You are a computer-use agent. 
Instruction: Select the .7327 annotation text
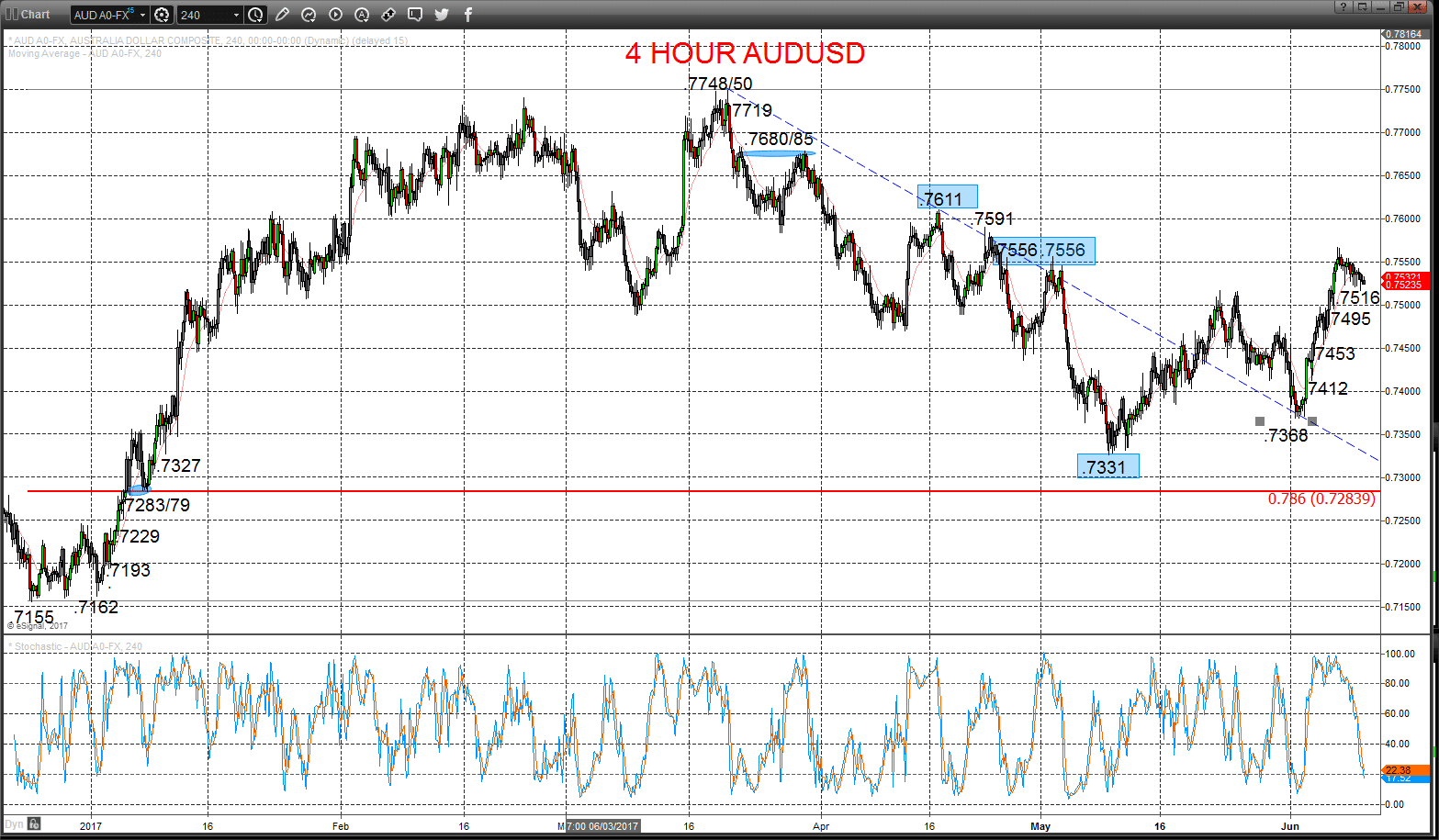[178, 465]
